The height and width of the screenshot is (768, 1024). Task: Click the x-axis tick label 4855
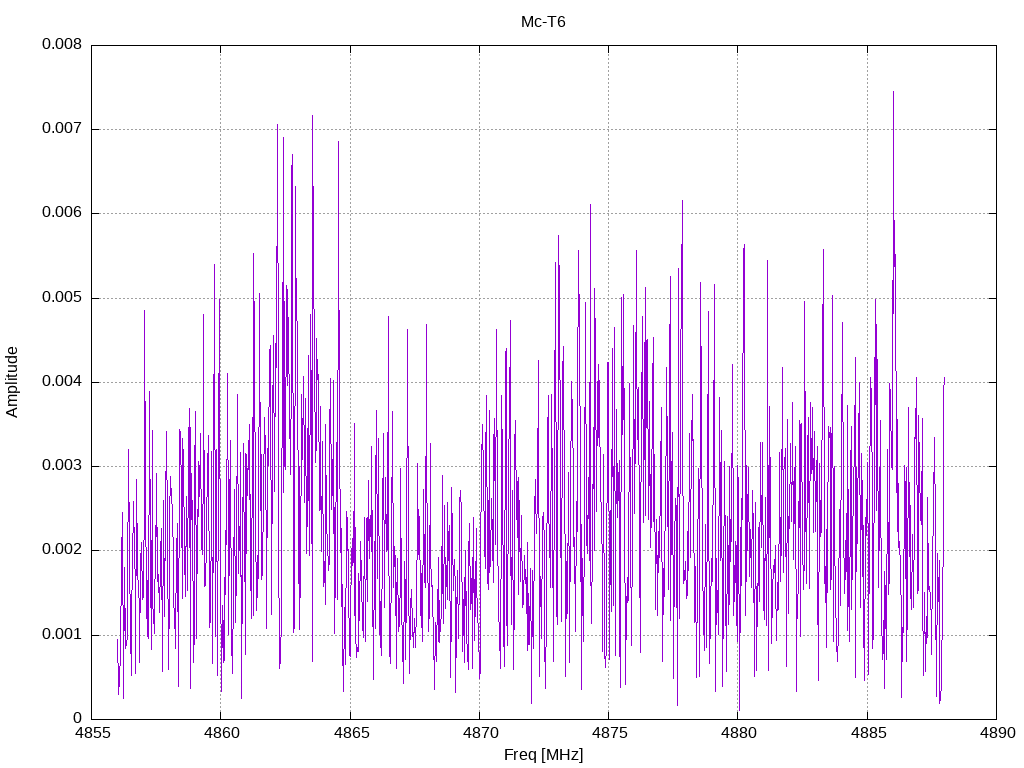(x=92, y=733)
